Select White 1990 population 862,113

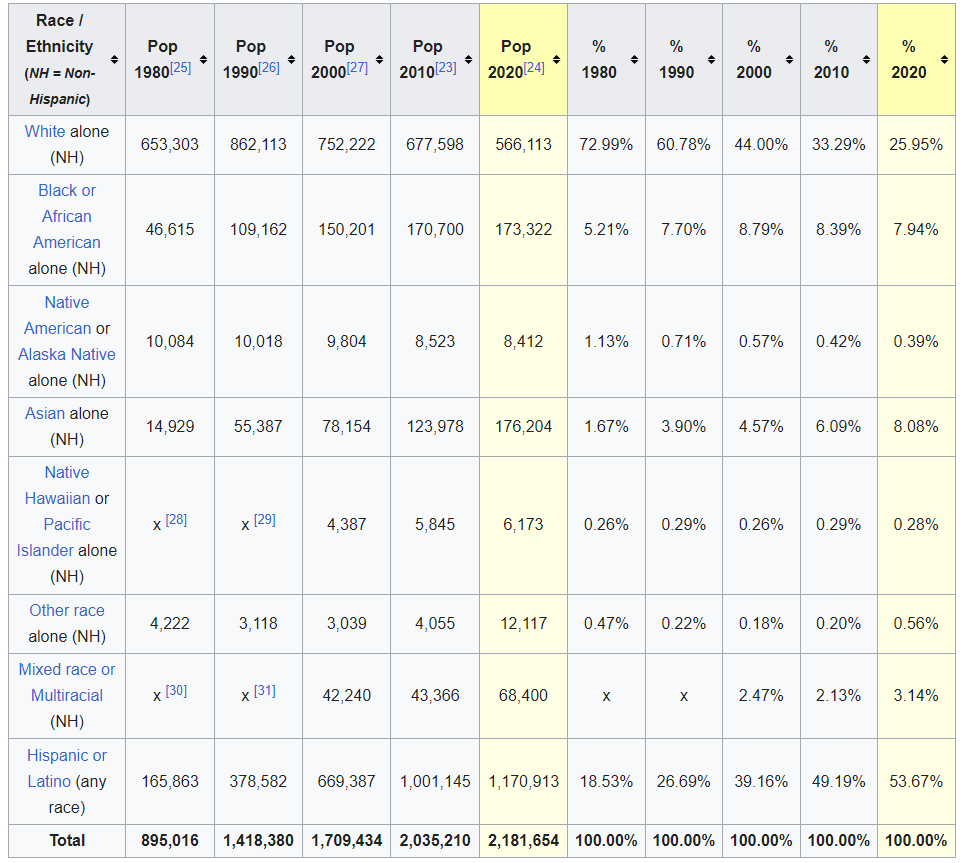[259, 145]
